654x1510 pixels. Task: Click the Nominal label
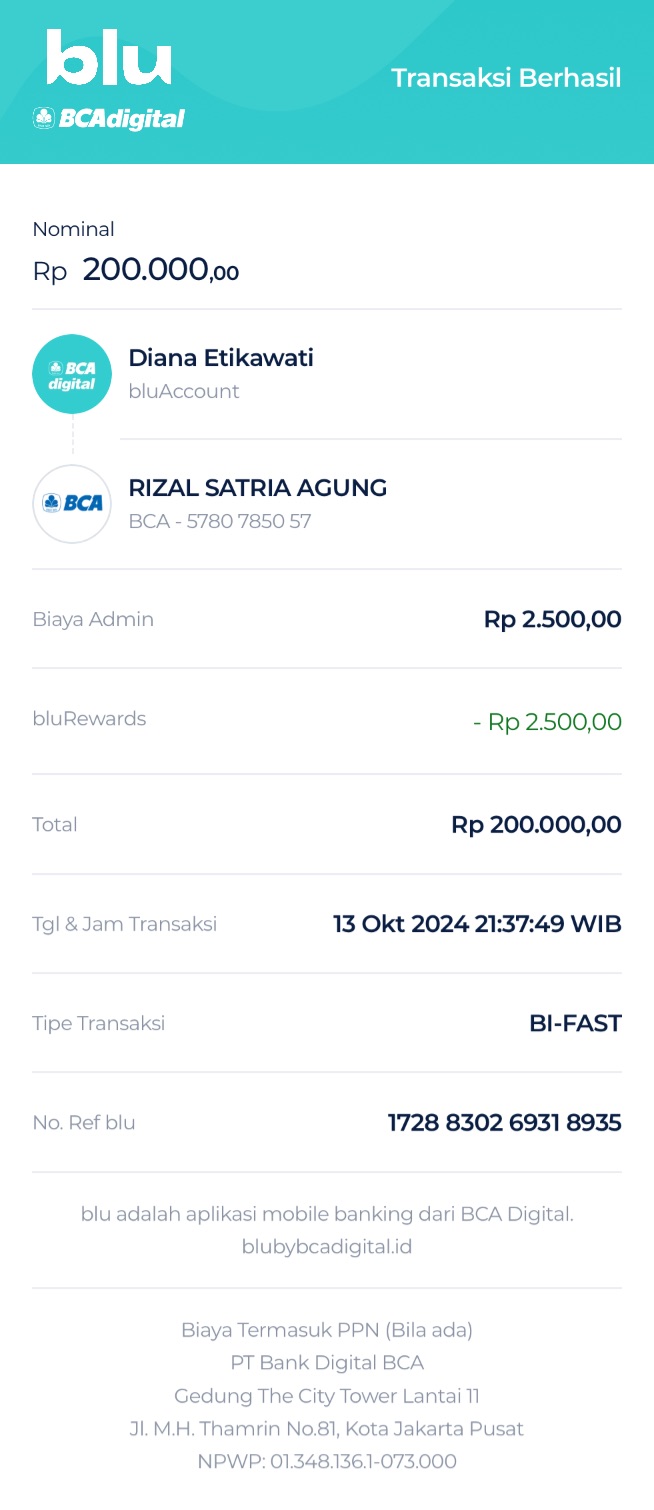(73, 229)
